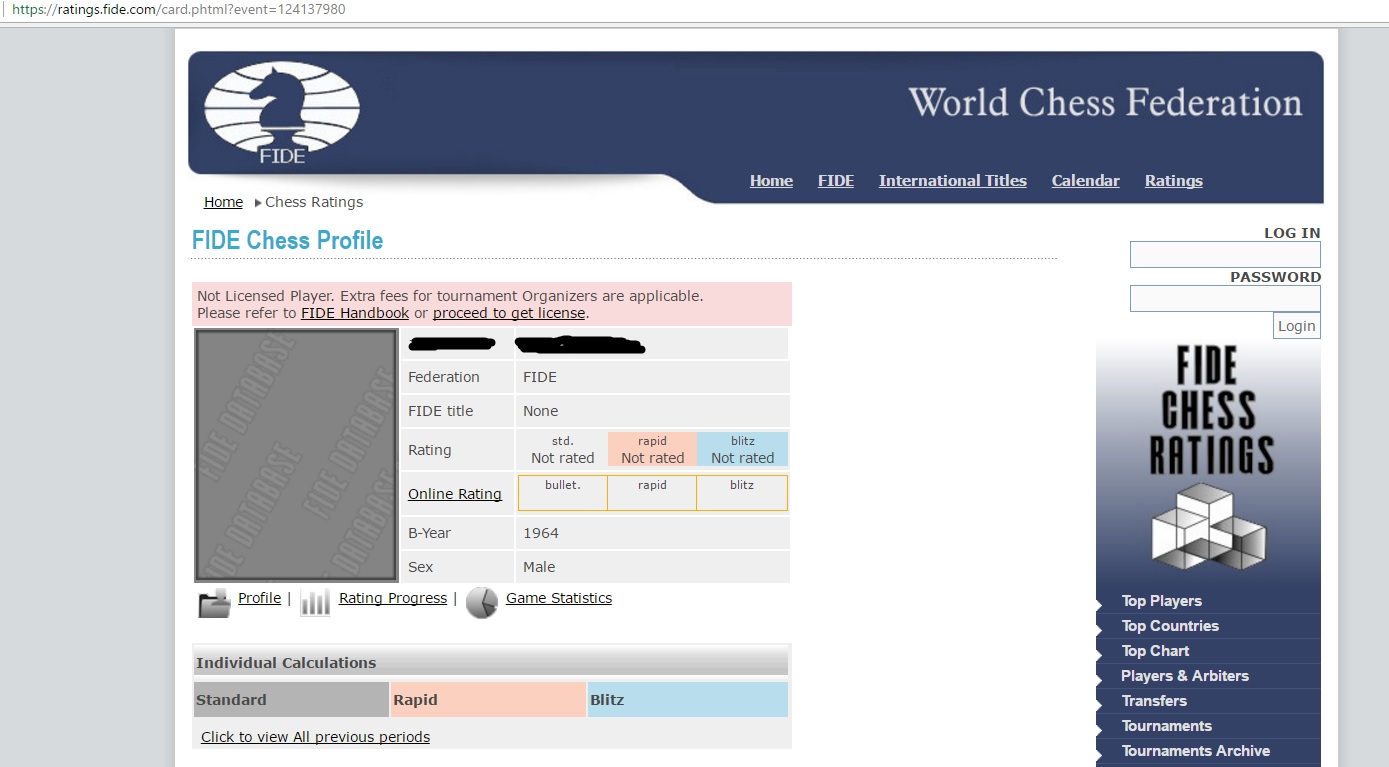Screen dimensions: 1389x767
Task: Click the FIDE Chess Profile heading
Action: pos(288,241)
